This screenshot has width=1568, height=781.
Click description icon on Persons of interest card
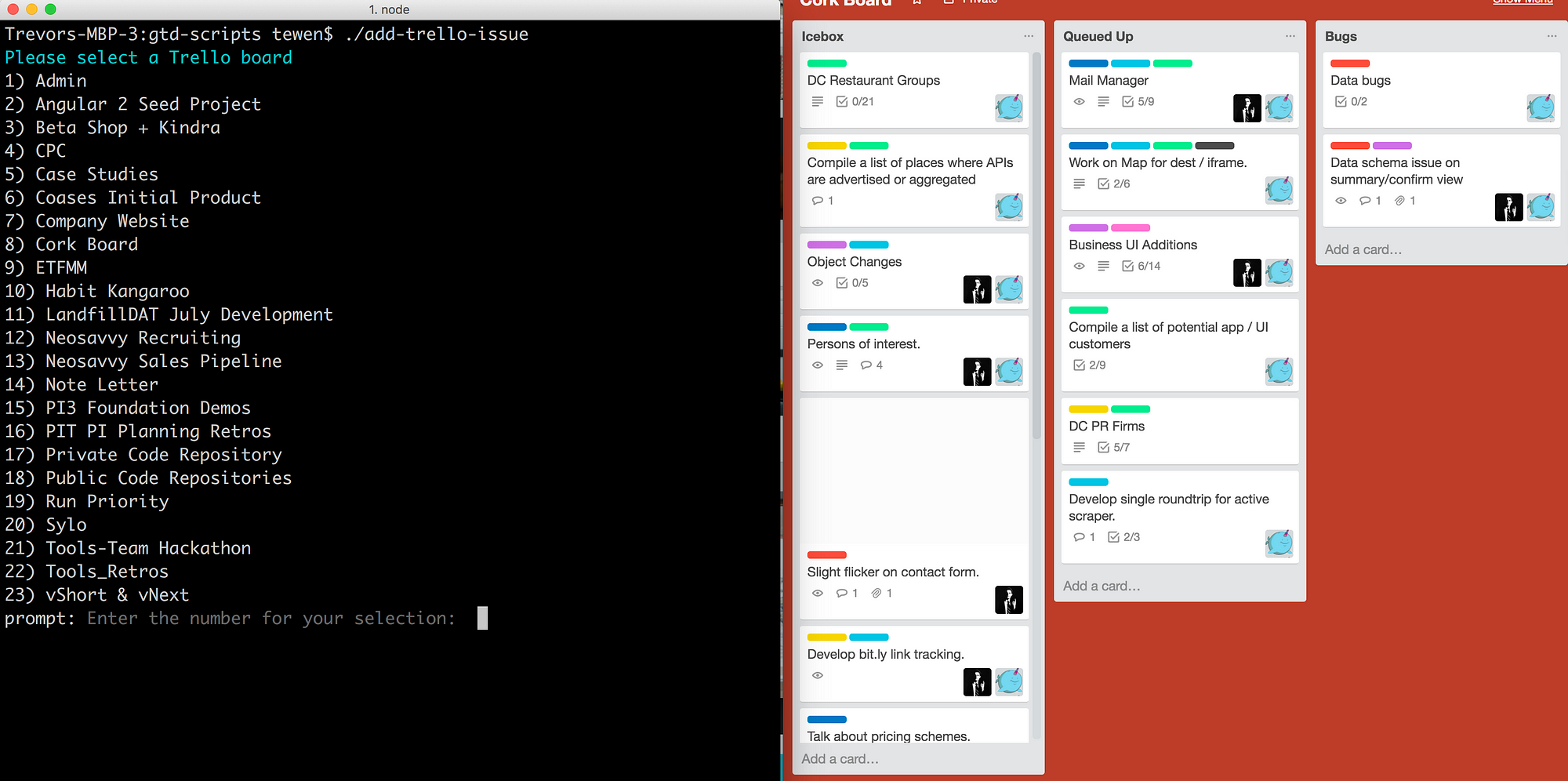[x=842, y=365]
